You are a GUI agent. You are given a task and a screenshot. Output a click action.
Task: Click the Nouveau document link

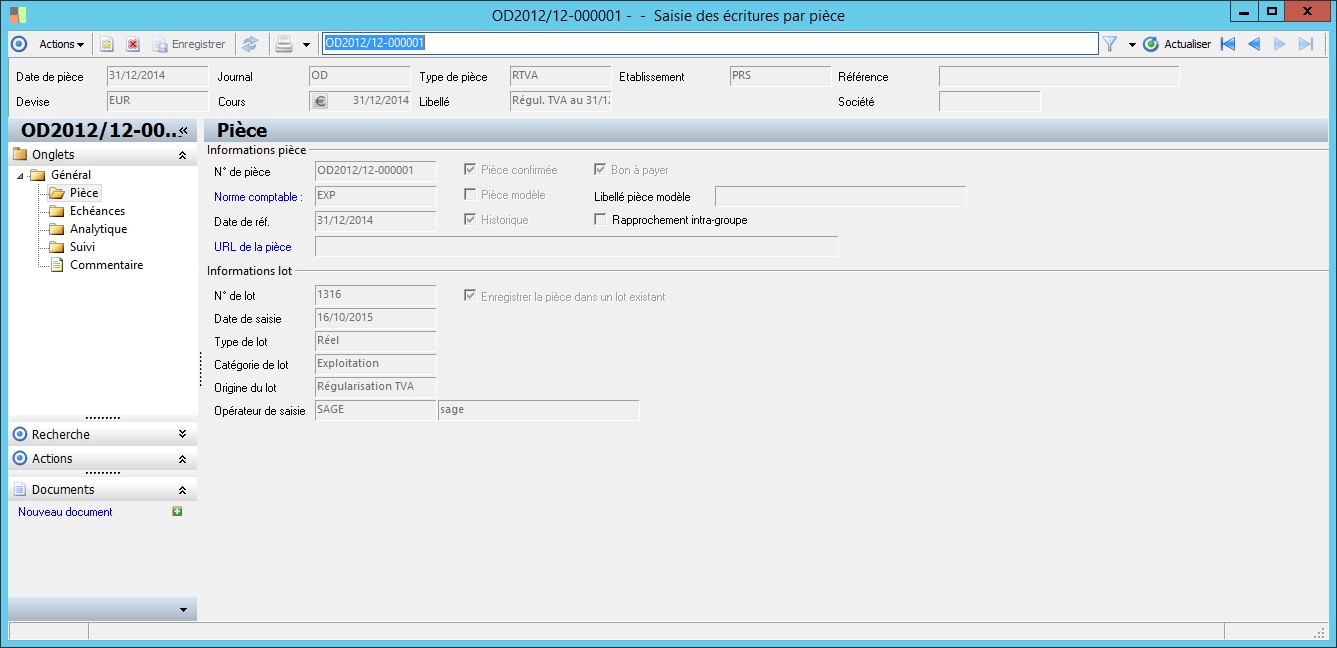(65, 512)
